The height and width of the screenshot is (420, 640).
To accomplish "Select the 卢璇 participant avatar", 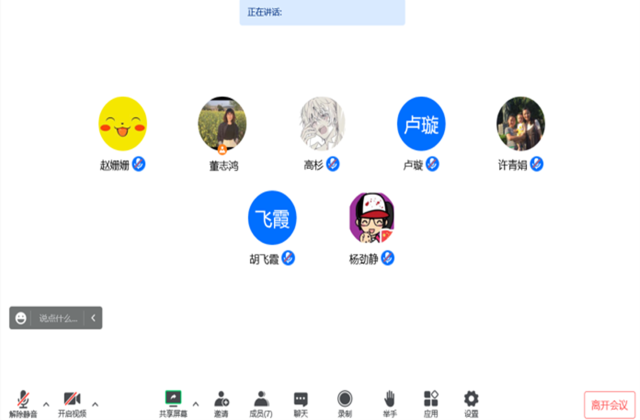I will point(421,124).
